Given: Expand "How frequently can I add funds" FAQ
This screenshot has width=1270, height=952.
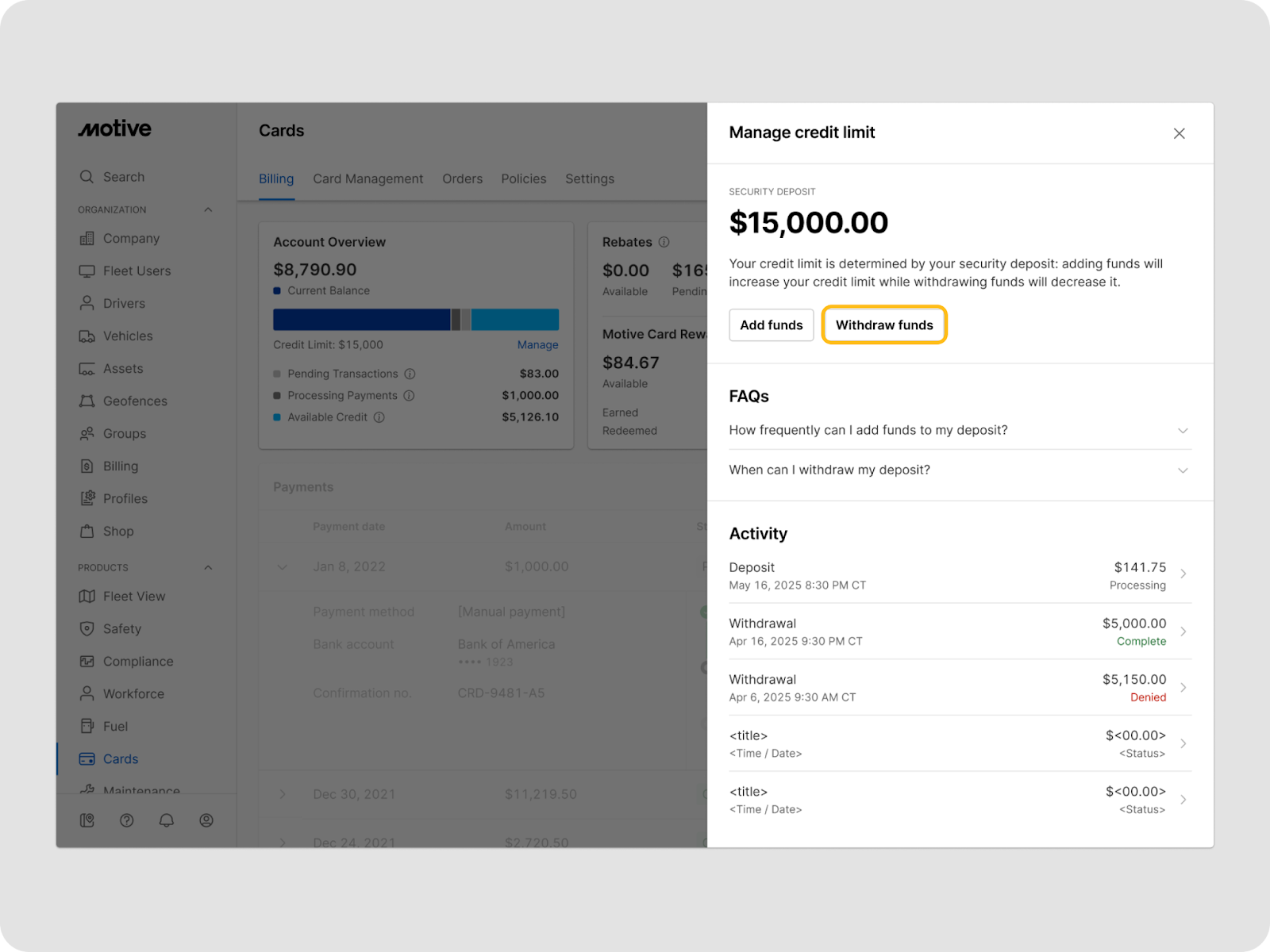Looking at the screenshot, I should (x=1183, y=431).
